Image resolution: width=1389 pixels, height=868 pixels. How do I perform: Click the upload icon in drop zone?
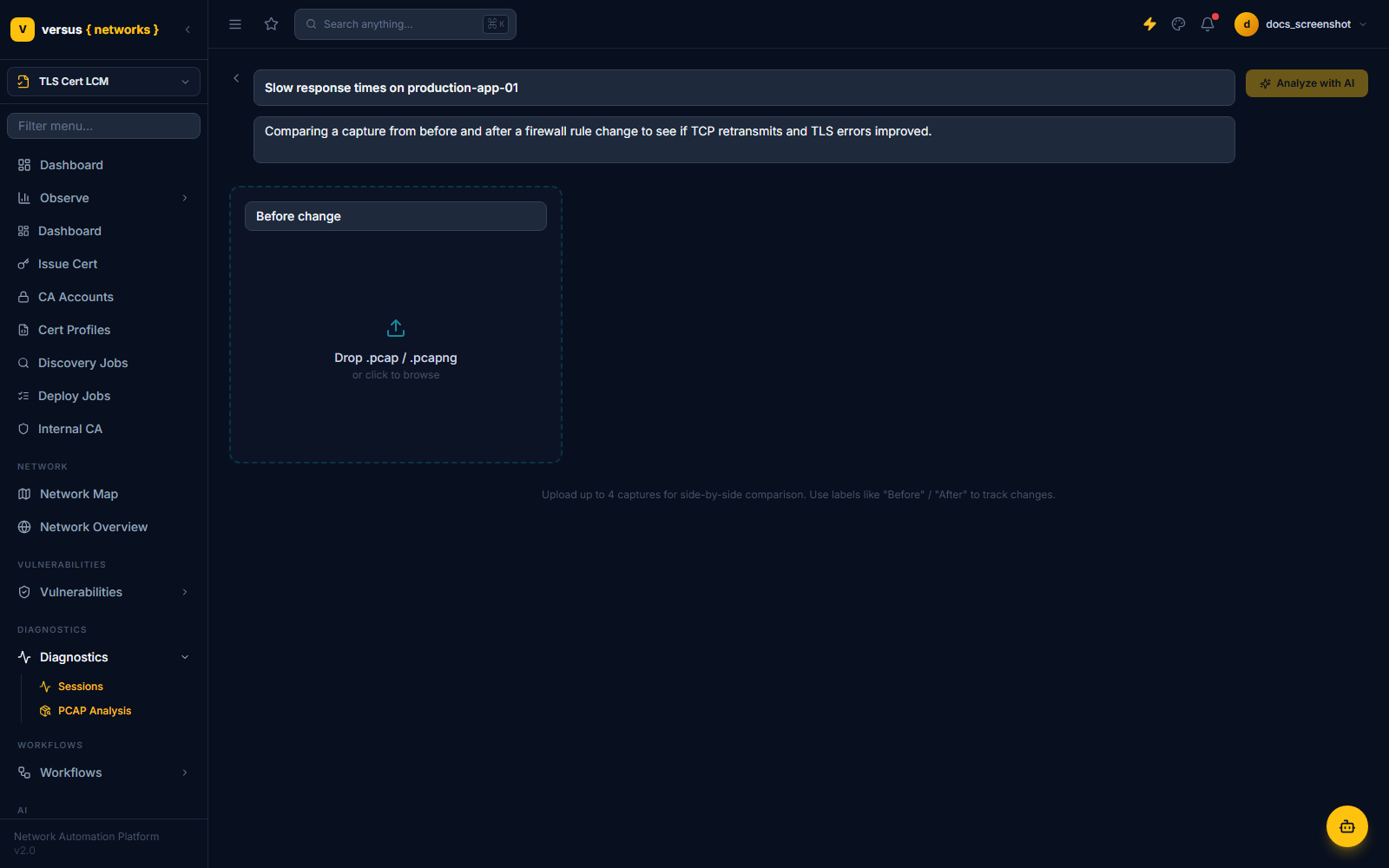click(x=396, y=328)
